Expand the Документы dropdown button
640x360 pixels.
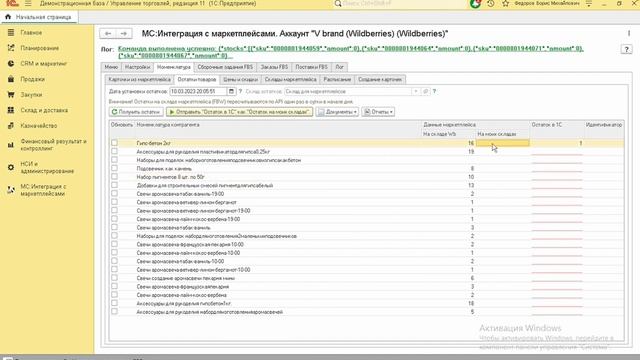[x=337, y=112]
